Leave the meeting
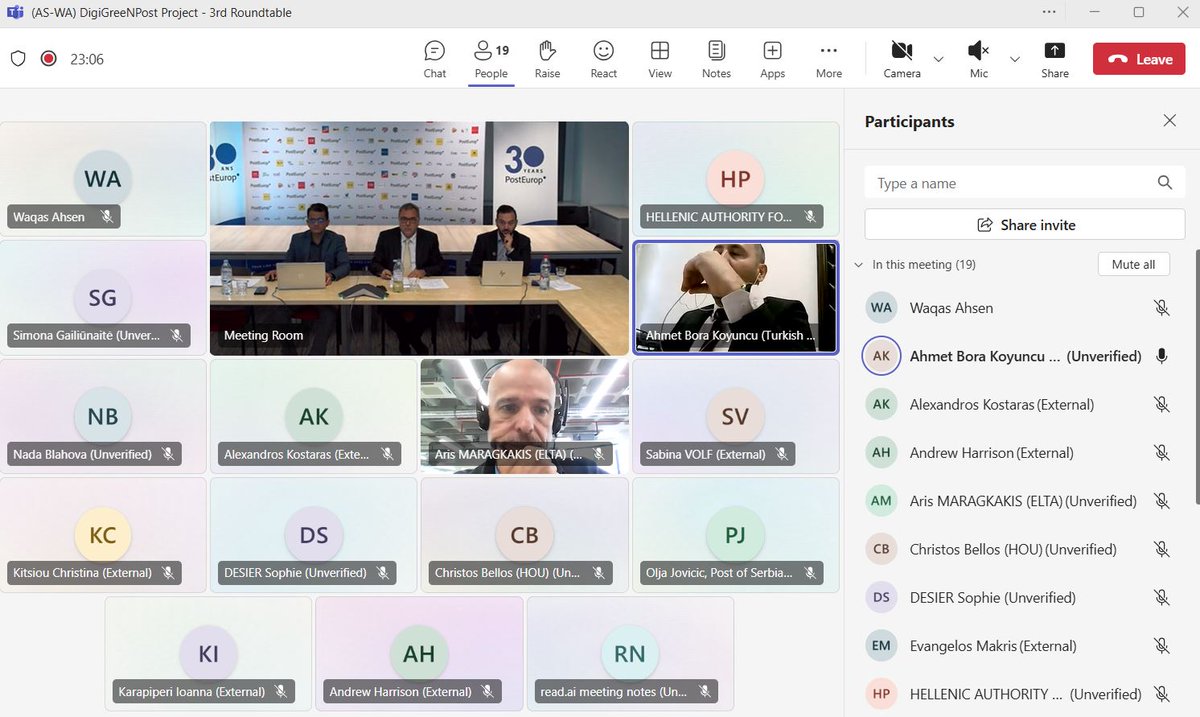Screen dimensions: 1200x717 (1138, 58)
